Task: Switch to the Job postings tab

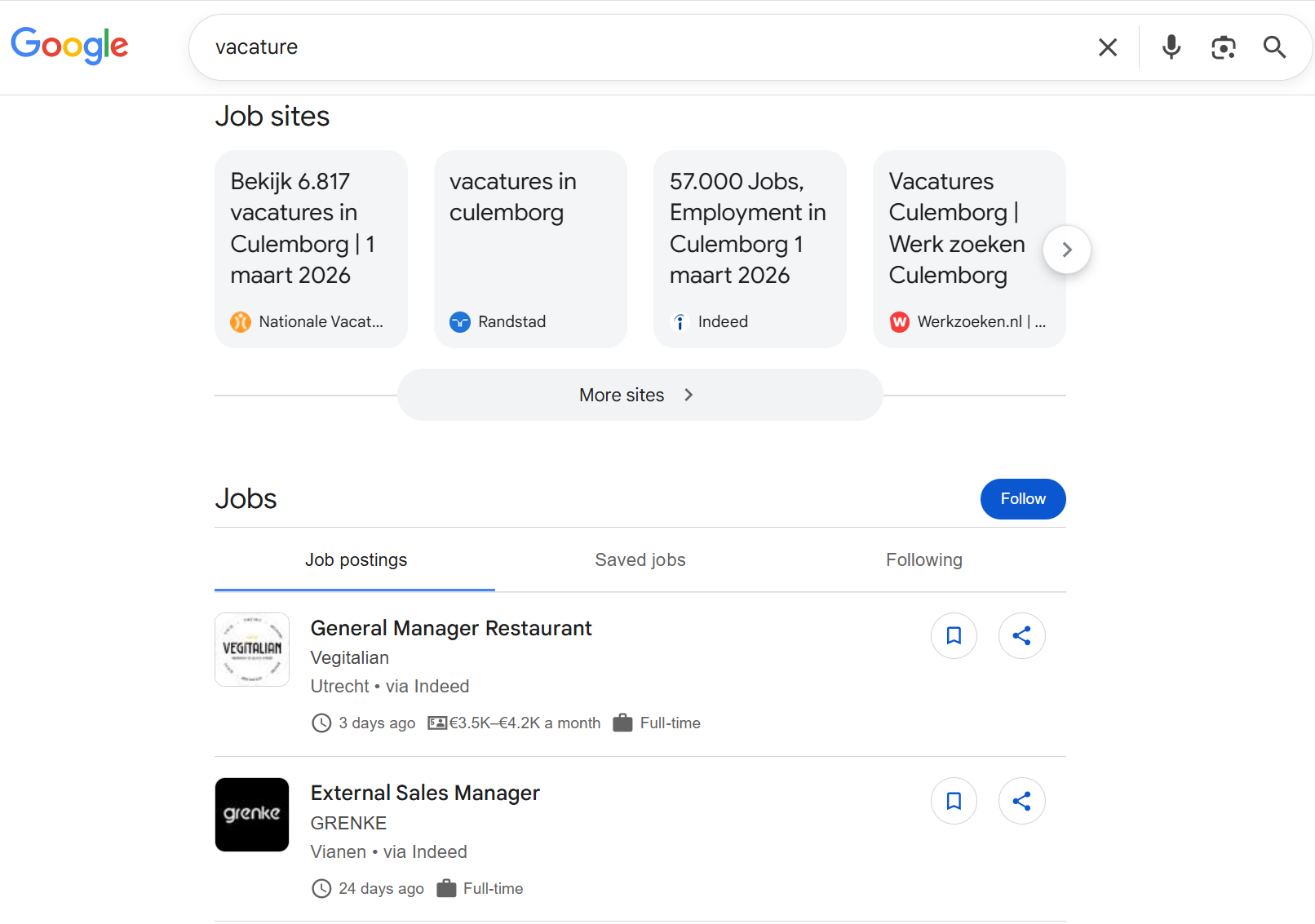Action: click(355, 560)
